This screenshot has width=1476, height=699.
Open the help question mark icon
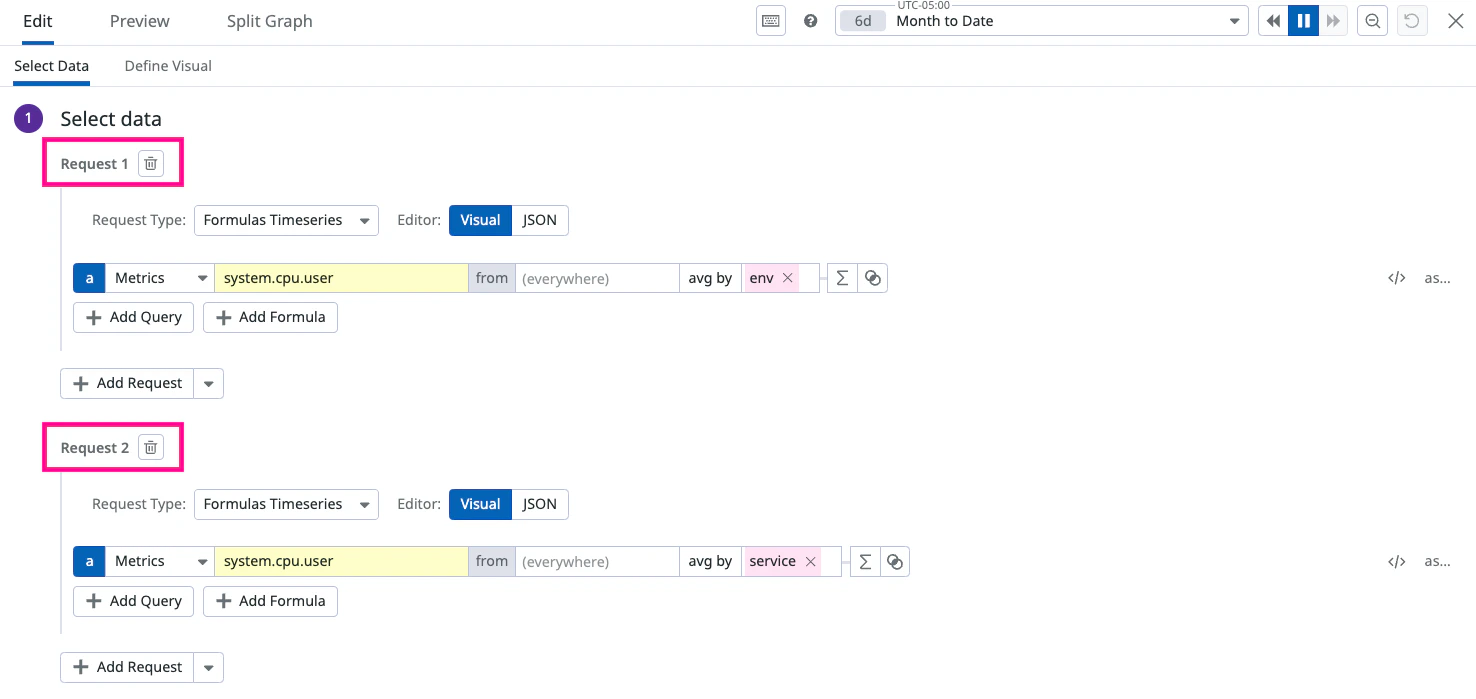[811, 21]
